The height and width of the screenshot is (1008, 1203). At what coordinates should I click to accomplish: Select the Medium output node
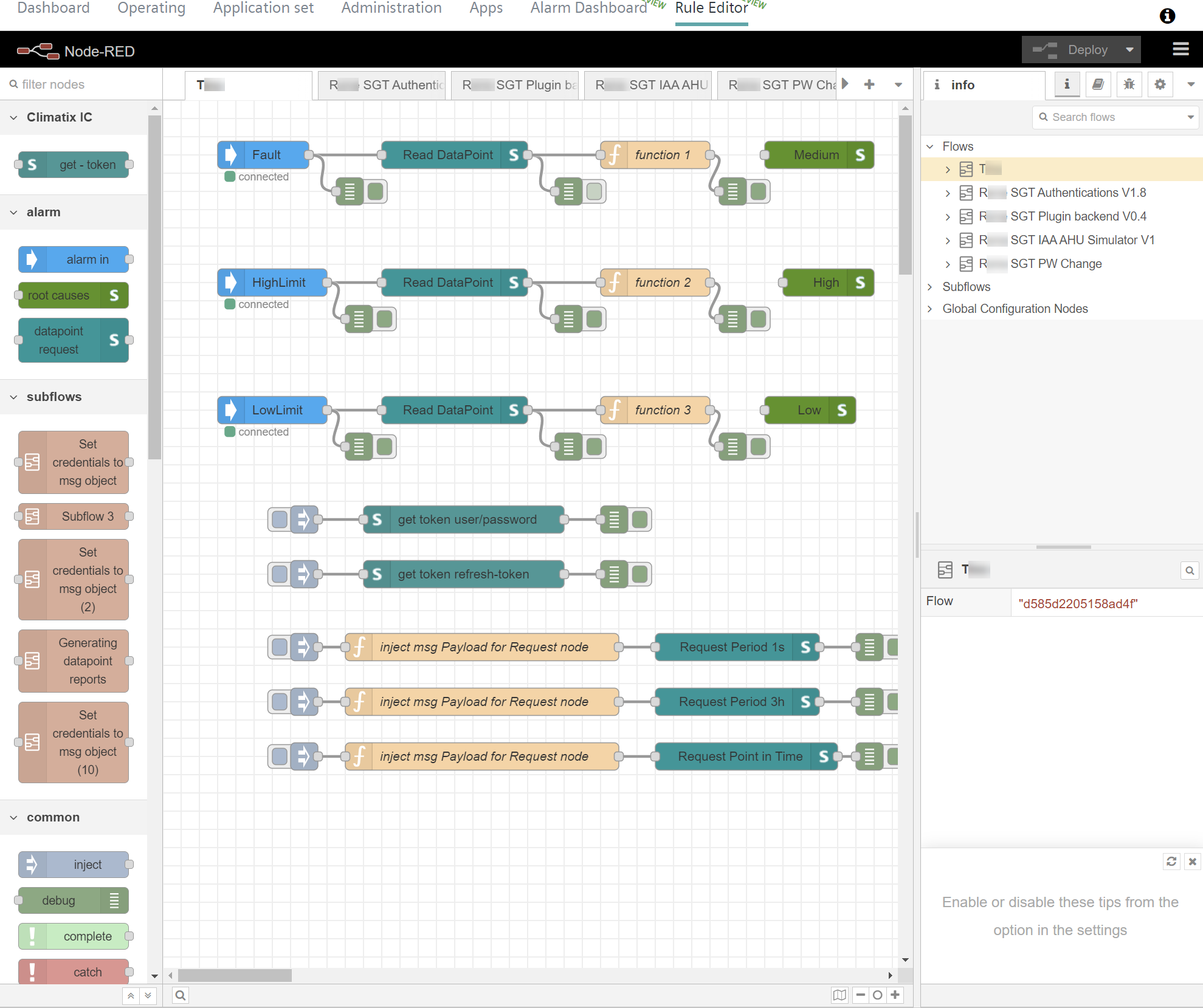(819, 155)
